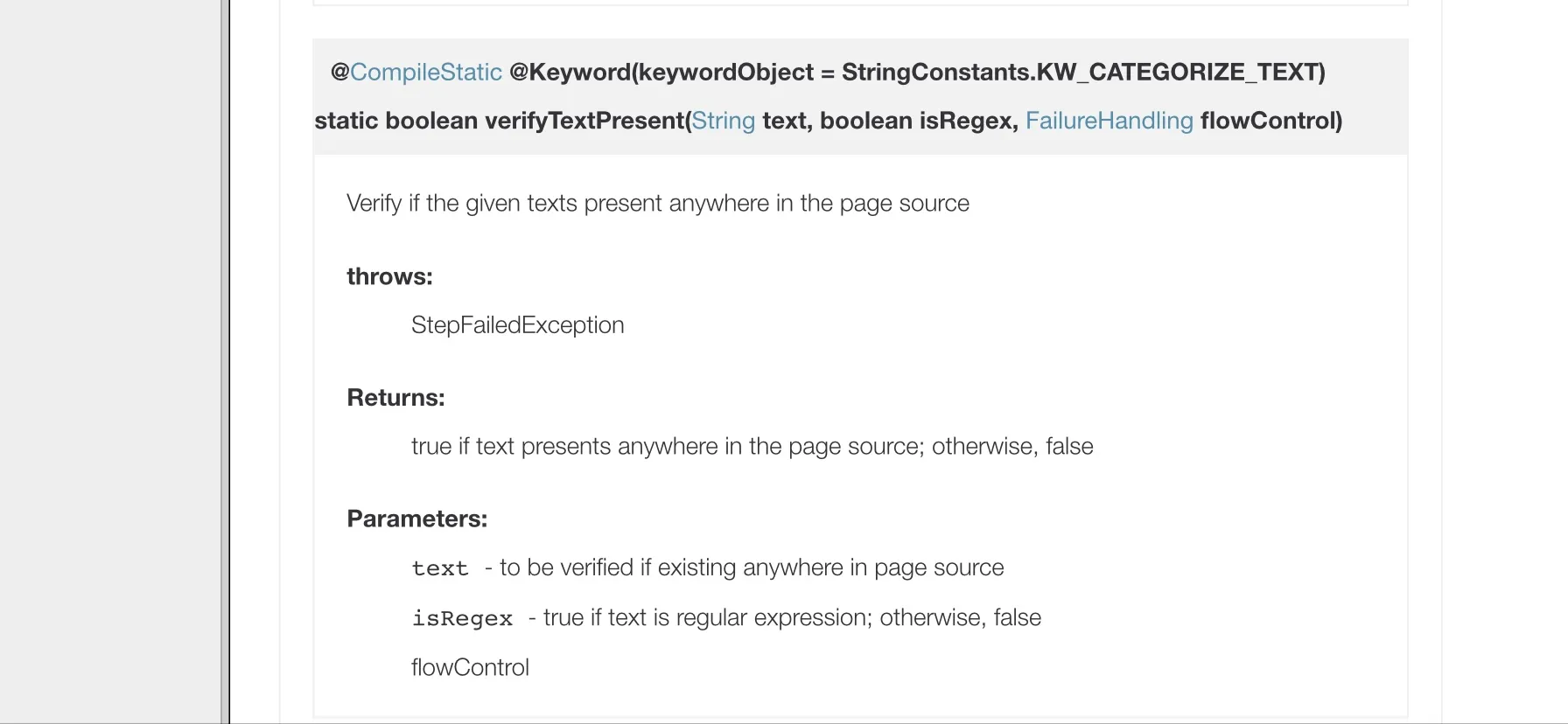The image size is (1568, 724).
Task: Click the 'to be verified if existing' description
Action: [x=751, y=568]
